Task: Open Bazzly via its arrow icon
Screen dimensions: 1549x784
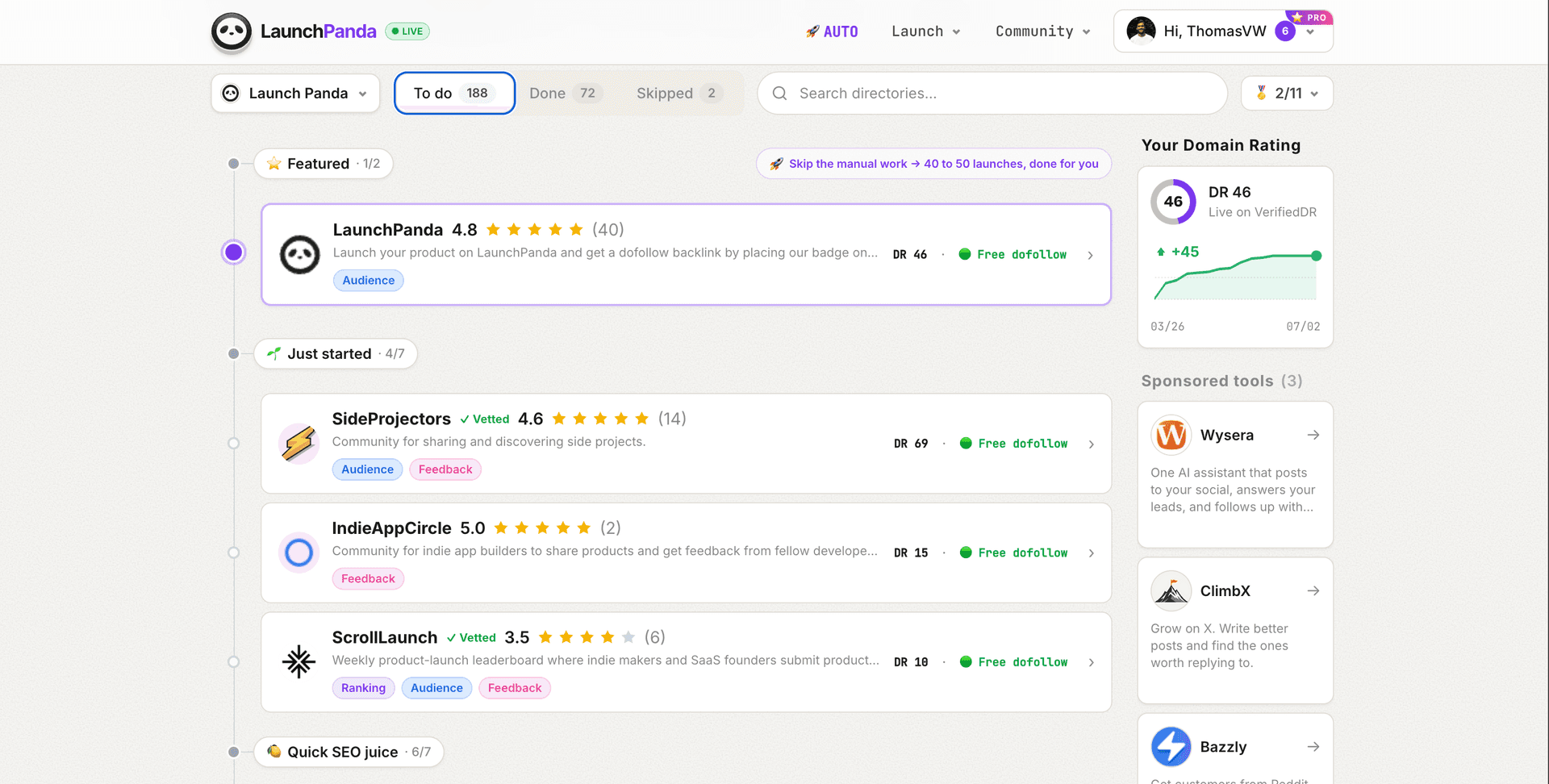Action: (x=1313, y=747)
